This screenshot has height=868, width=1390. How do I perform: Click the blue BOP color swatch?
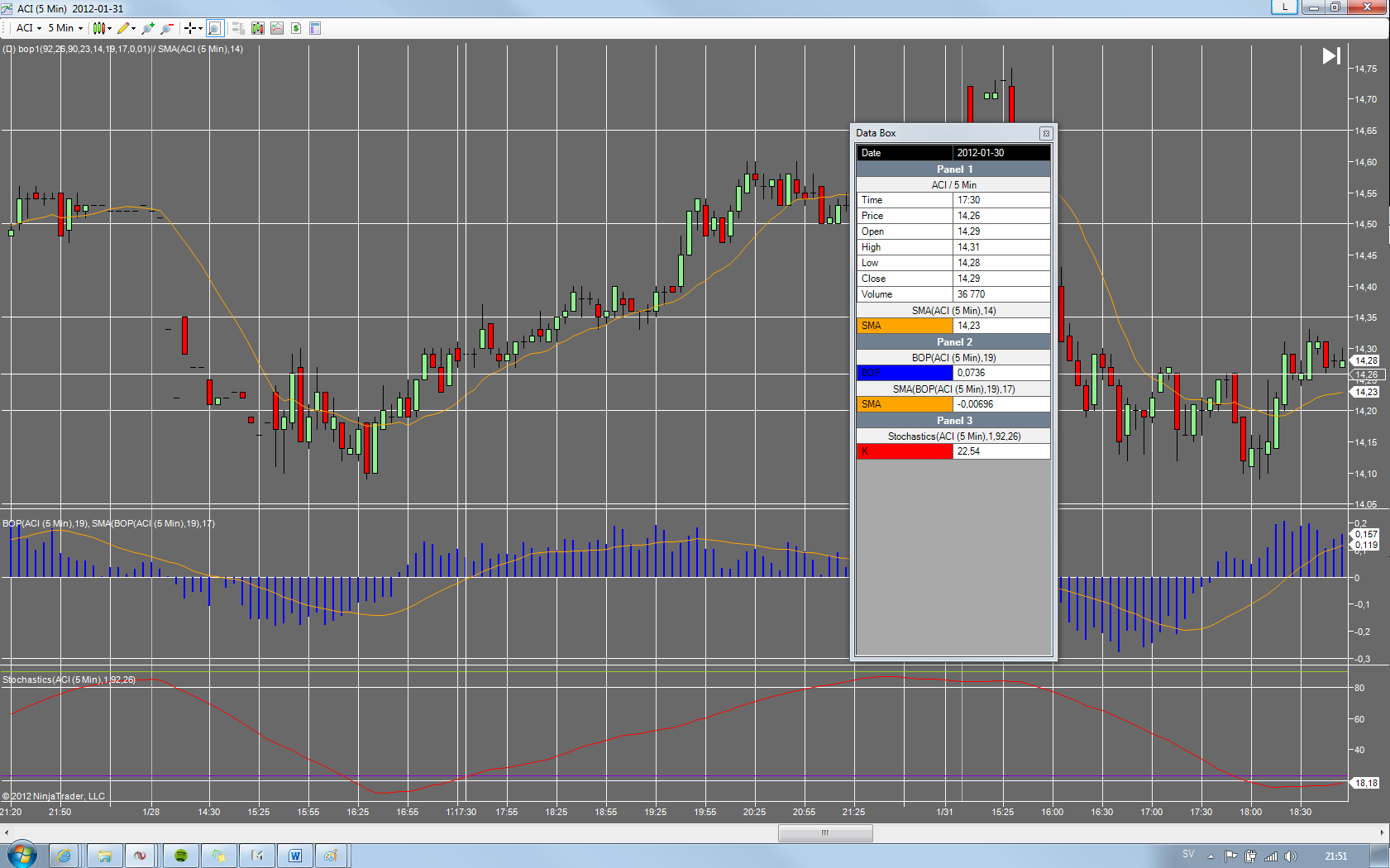pos(905,373)
